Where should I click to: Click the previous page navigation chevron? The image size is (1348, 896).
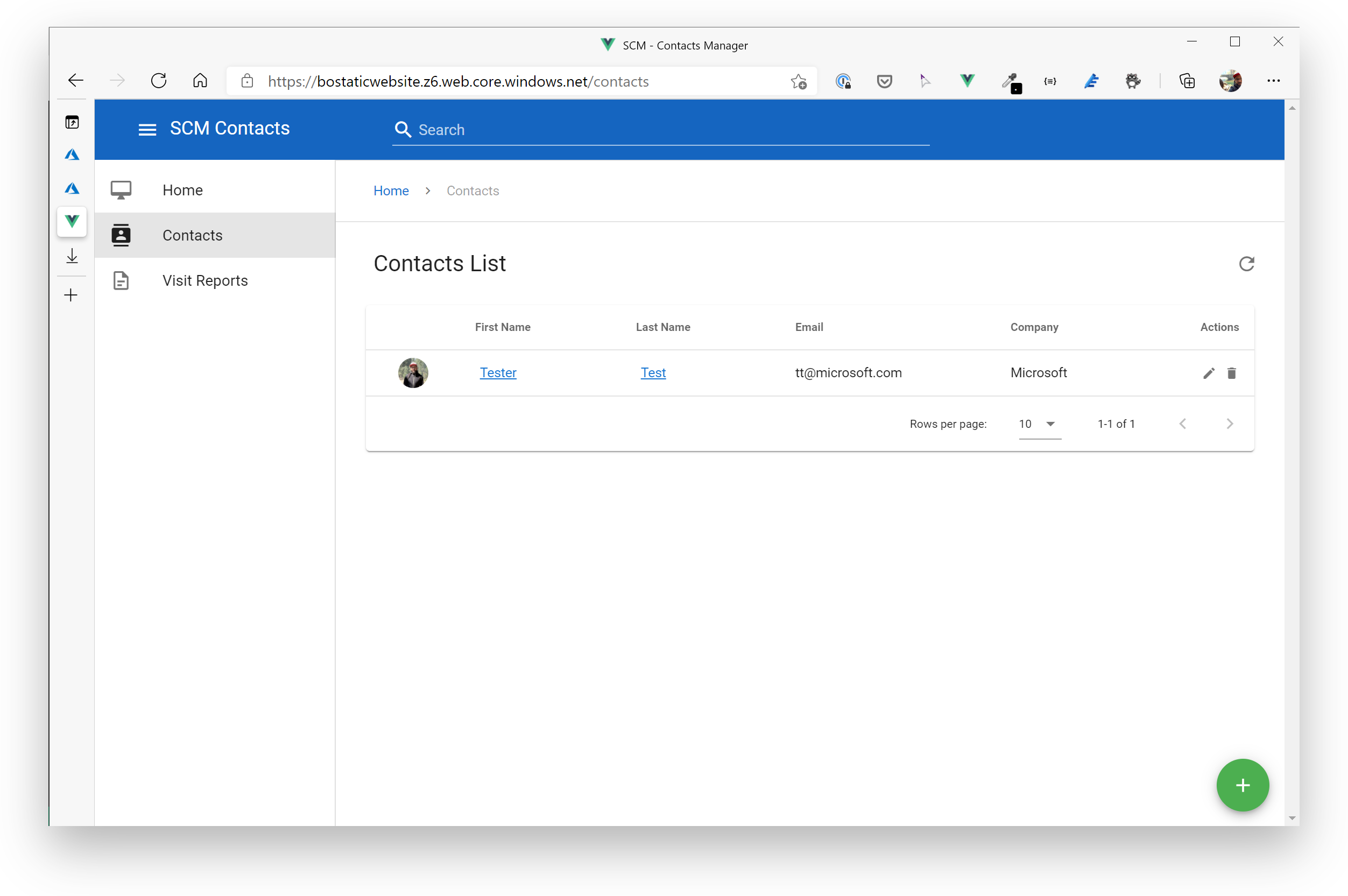click(x=1183, y=424)
